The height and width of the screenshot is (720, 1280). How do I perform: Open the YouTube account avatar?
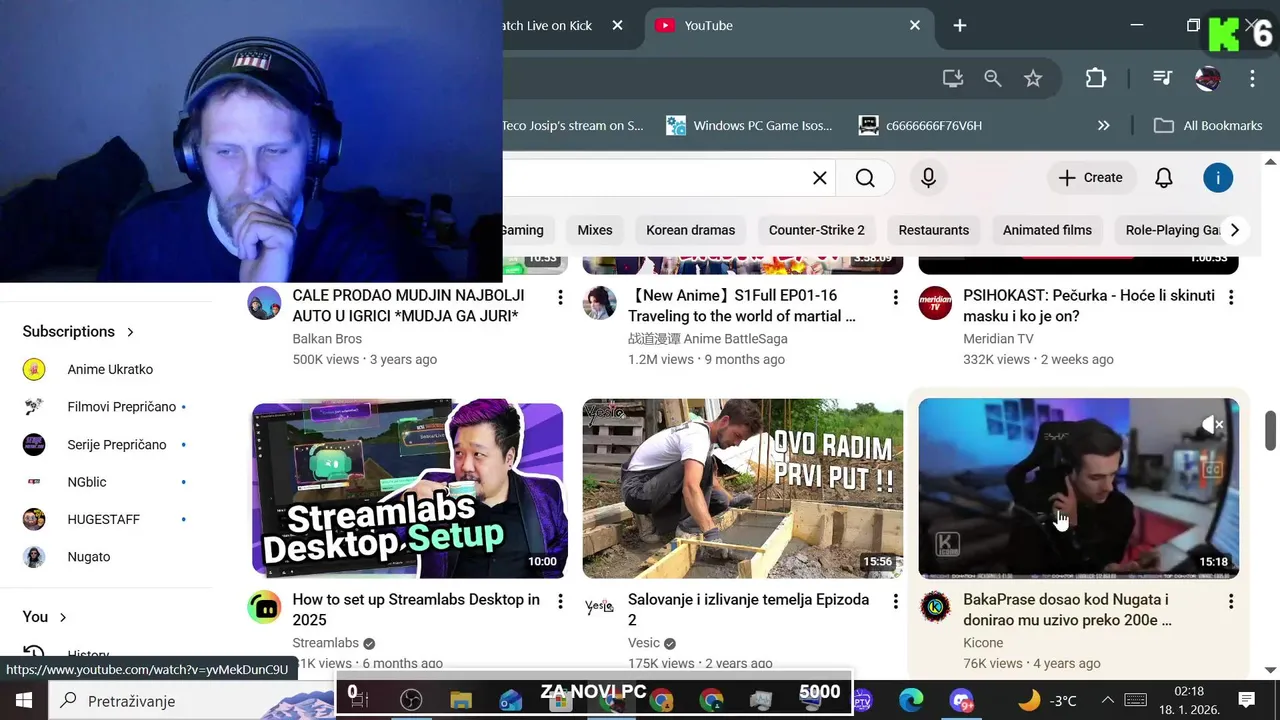coord(1217,178)
